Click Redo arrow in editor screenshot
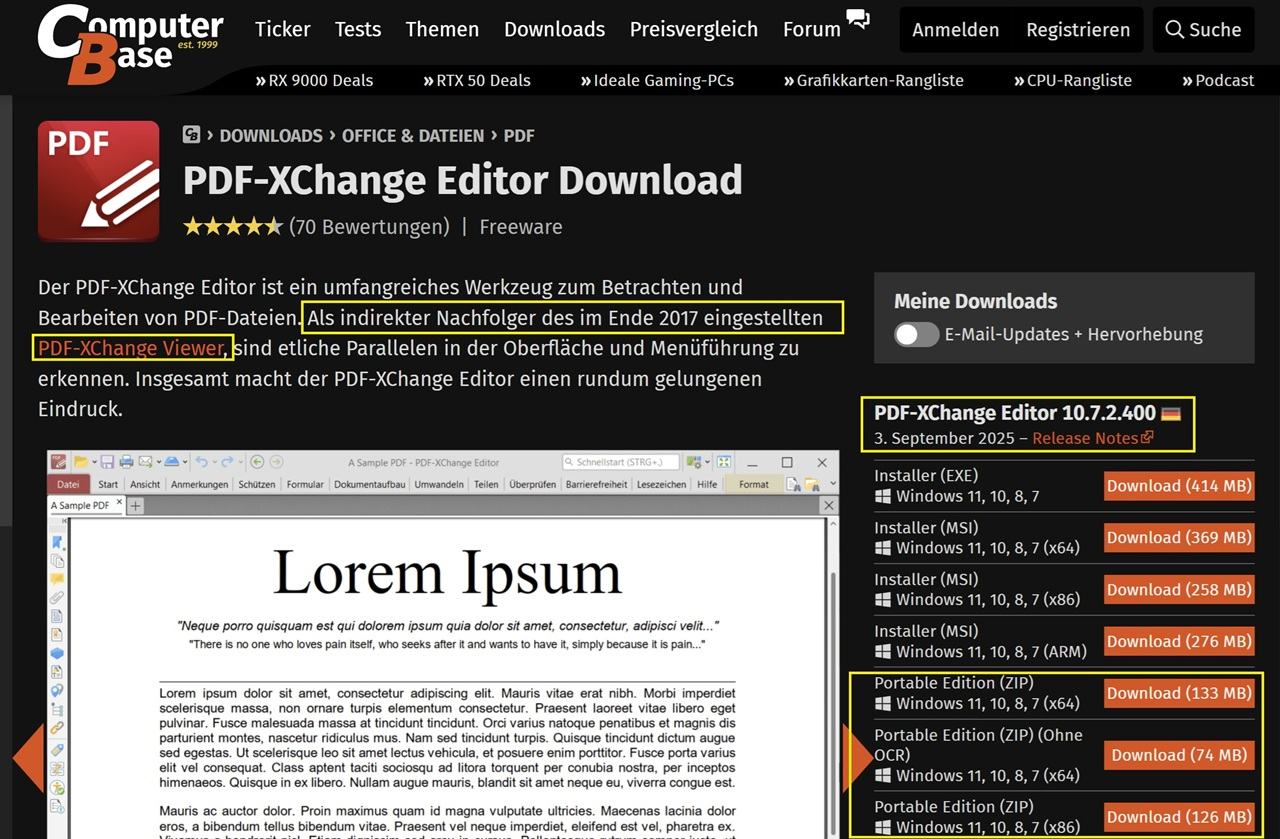 (227, 462)
